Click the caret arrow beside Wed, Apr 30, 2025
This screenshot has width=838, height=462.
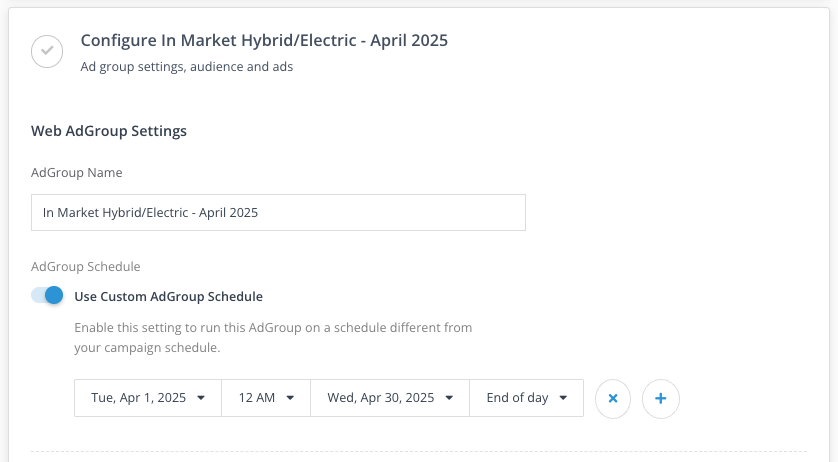pyautogui.click(x=449, y=398)
